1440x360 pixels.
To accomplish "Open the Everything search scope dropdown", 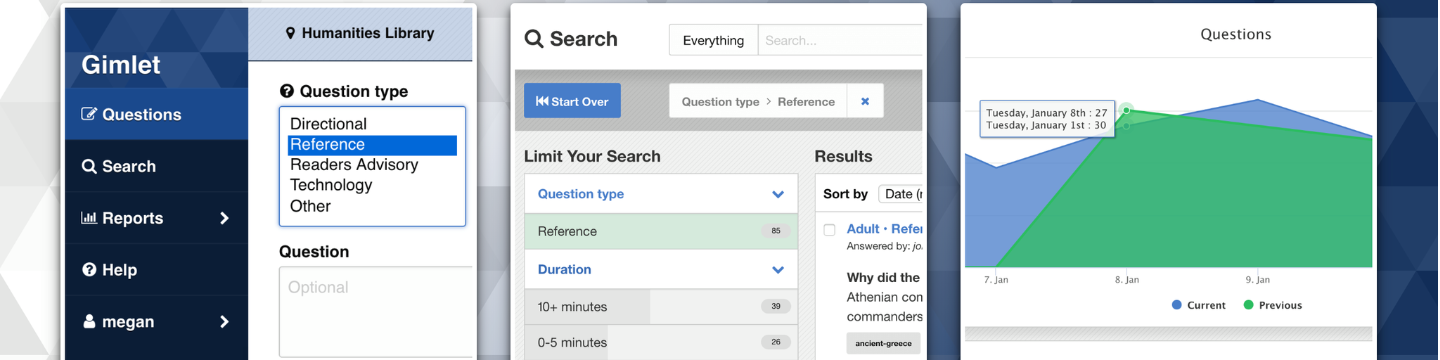I will (x=713, y=41).
